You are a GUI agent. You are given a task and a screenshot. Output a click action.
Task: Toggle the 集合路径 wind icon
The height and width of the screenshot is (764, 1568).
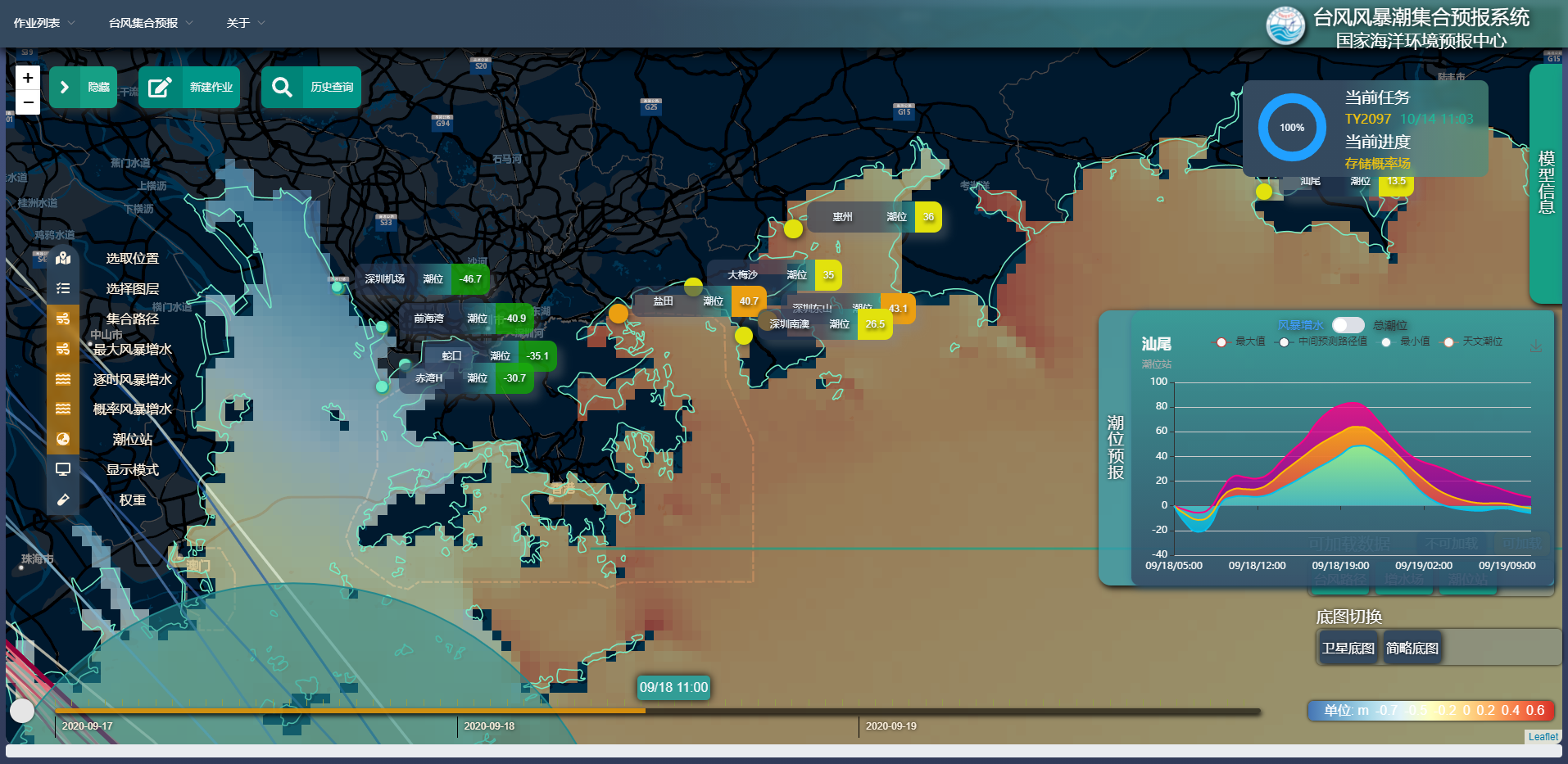[x=63, y=319]
